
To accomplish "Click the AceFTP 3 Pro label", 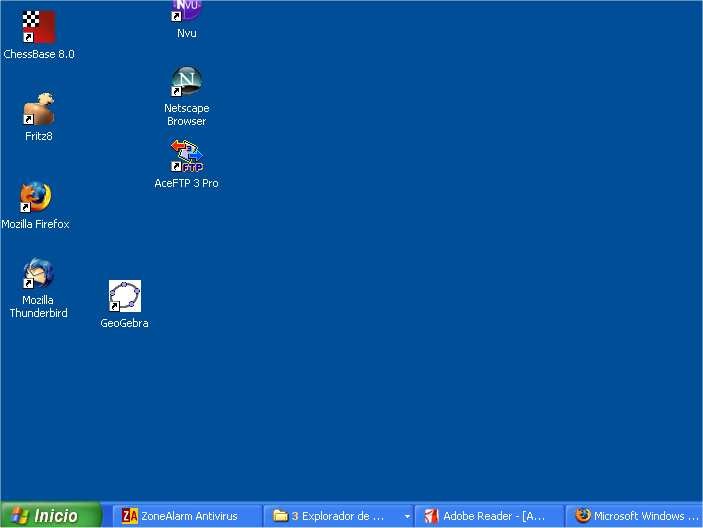I will 186,183.
